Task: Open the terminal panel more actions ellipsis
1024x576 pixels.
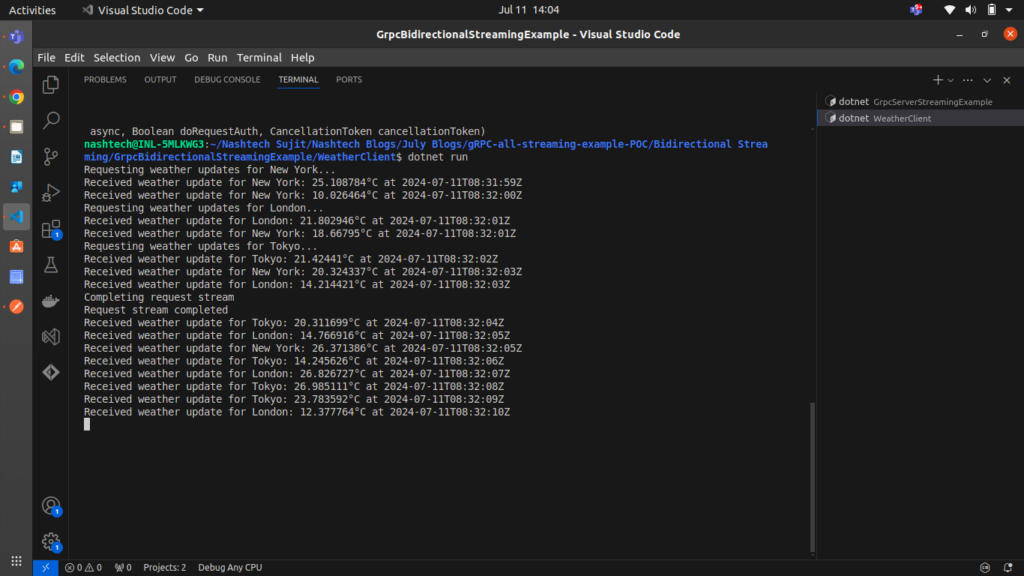Action: click(x=966, y=80)
